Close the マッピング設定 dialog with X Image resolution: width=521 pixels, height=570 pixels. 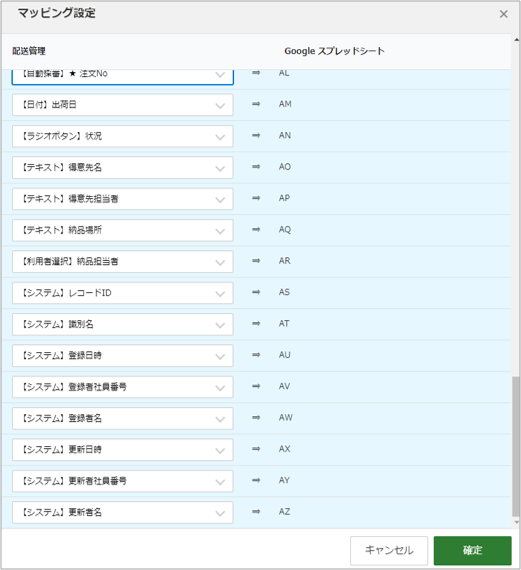pyautogui.click(x=503, y=14)
